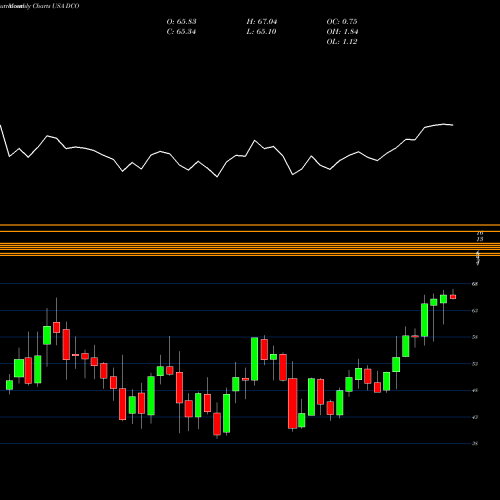The image size is (500, 500).
Task: Click the 'L: 65.10' low value
Action: [262, 32]
